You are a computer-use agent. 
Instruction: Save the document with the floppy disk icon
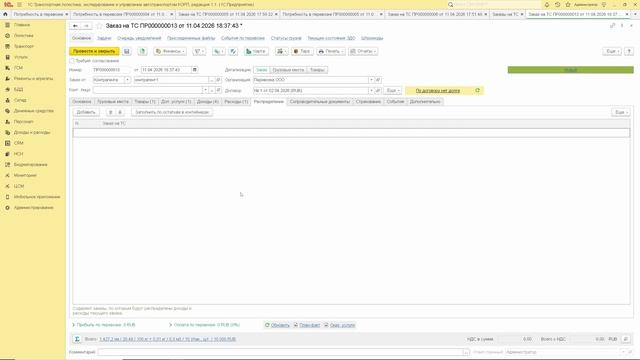click(x=127, y=51)
